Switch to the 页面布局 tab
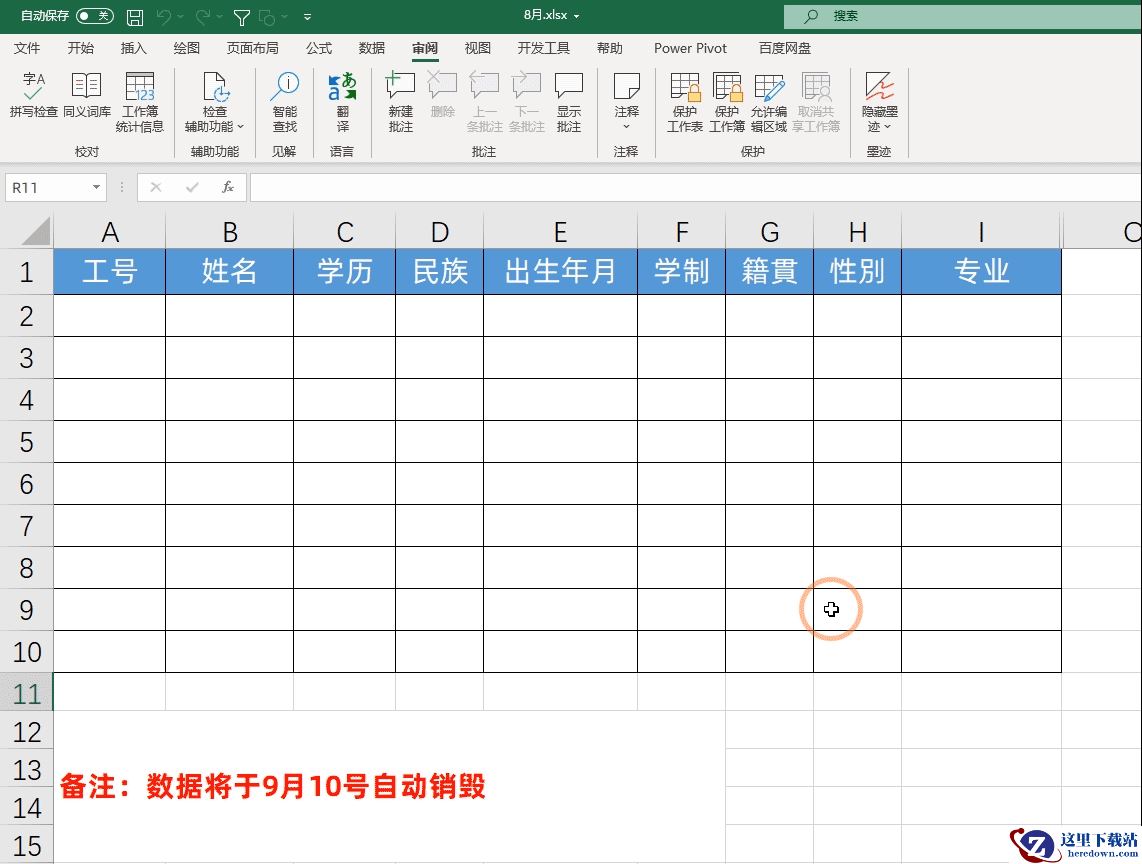 pos(253,48)
